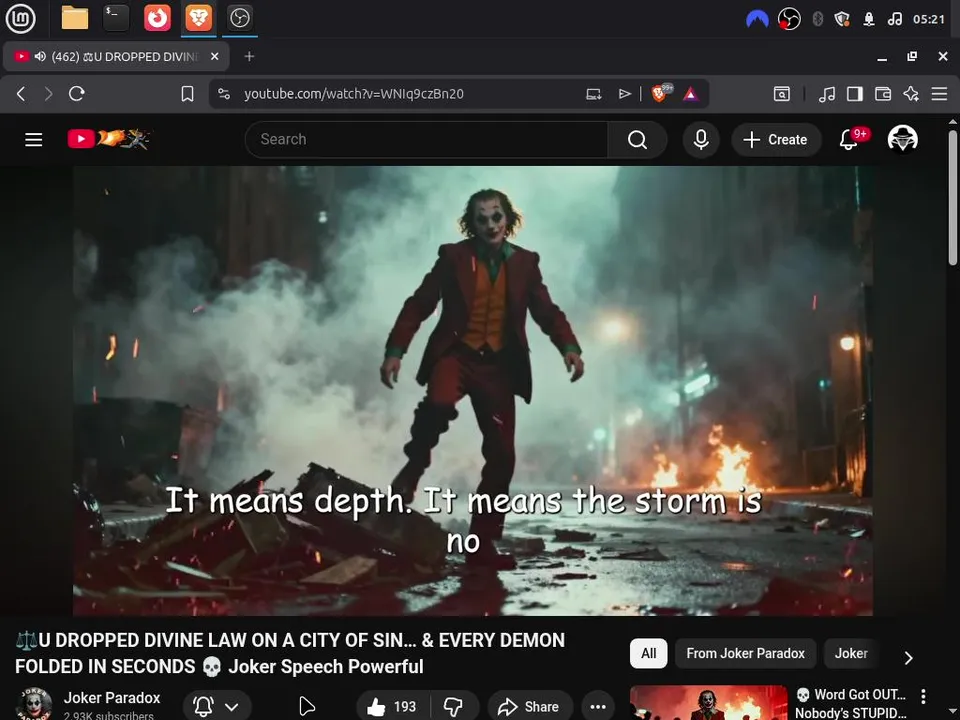Open Leo AI assistant icon
Image resolution: width=960 pixels, height=720 pixels.
point(911,94)
